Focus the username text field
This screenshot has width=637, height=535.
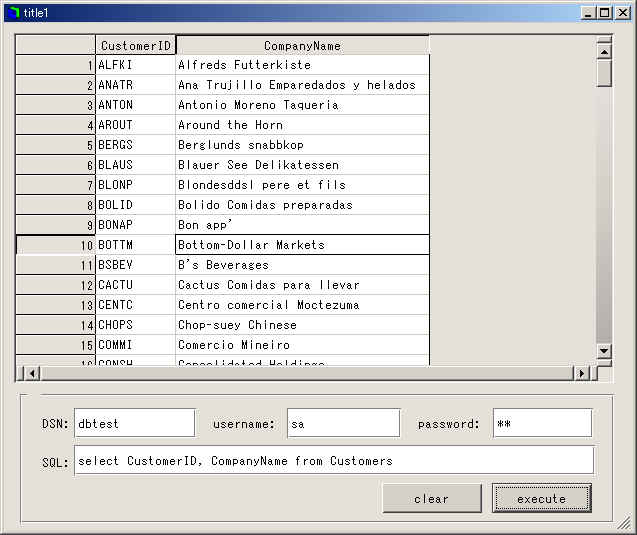click(343, 423)
